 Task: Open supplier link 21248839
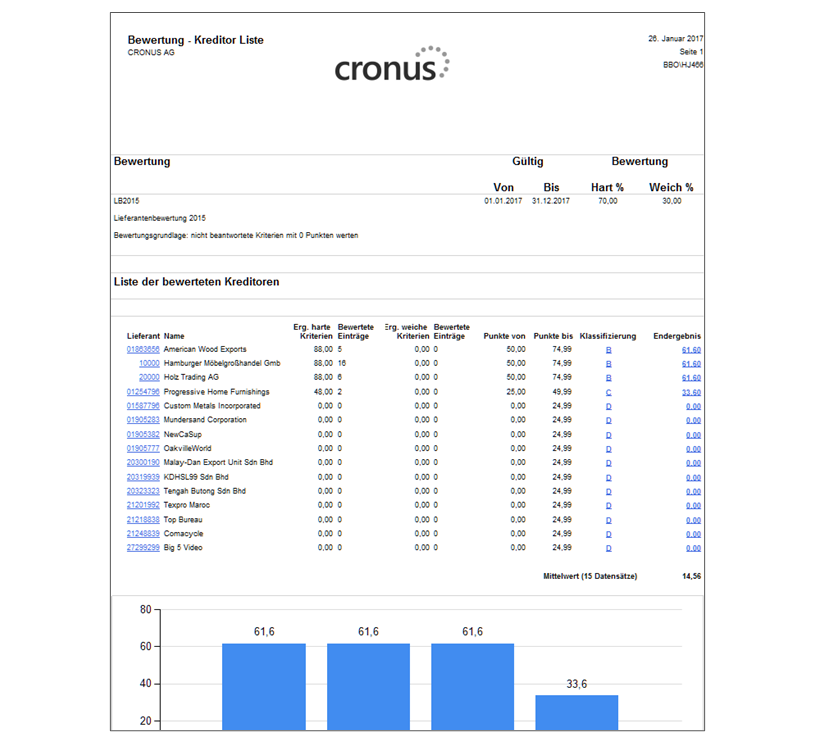point(143,534)
